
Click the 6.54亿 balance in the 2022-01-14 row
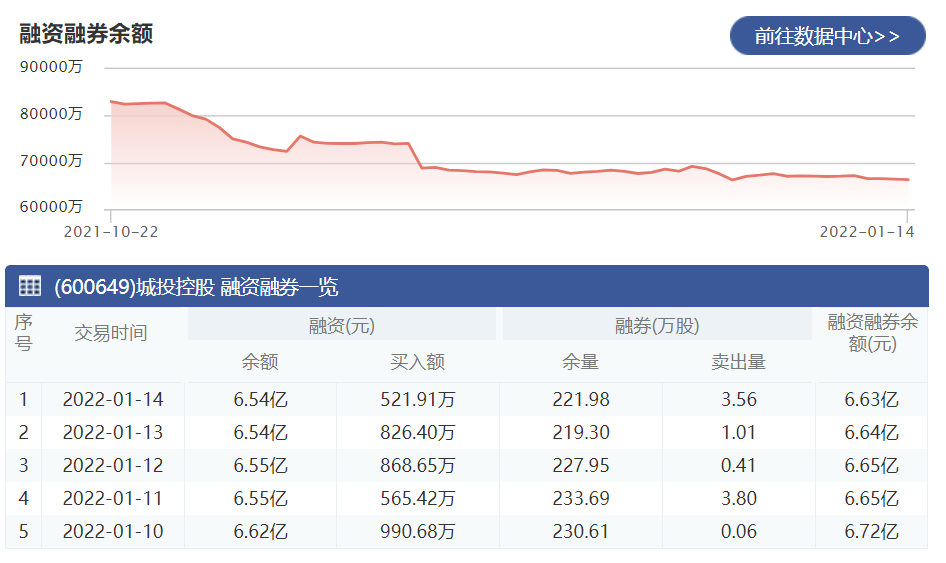tap(261, 399)
